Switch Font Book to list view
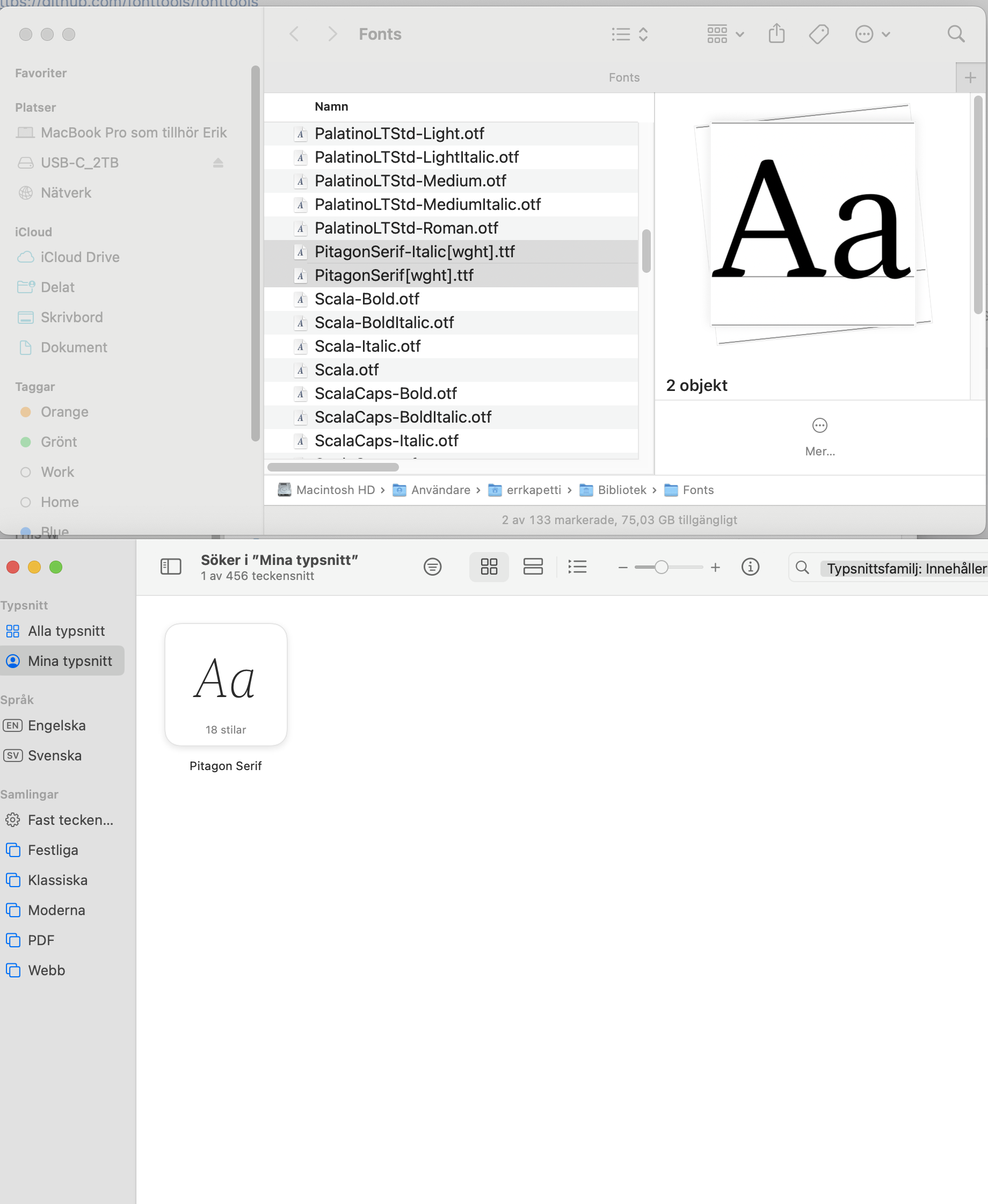Viewport: 988px width, 1204px height. (577, 567)
